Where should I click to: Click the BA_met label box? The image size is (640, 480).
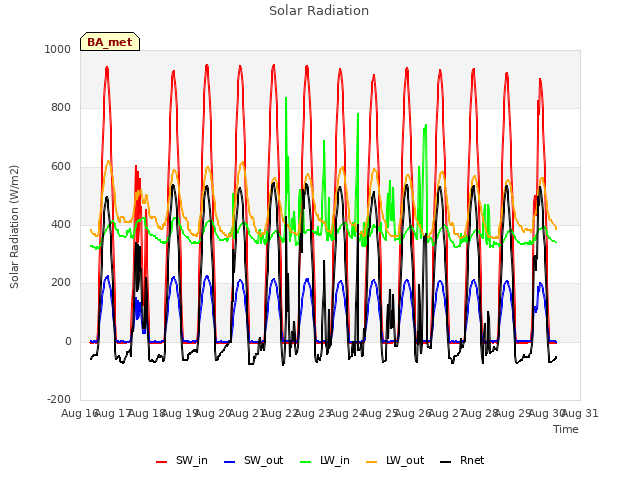coord(110,42)
